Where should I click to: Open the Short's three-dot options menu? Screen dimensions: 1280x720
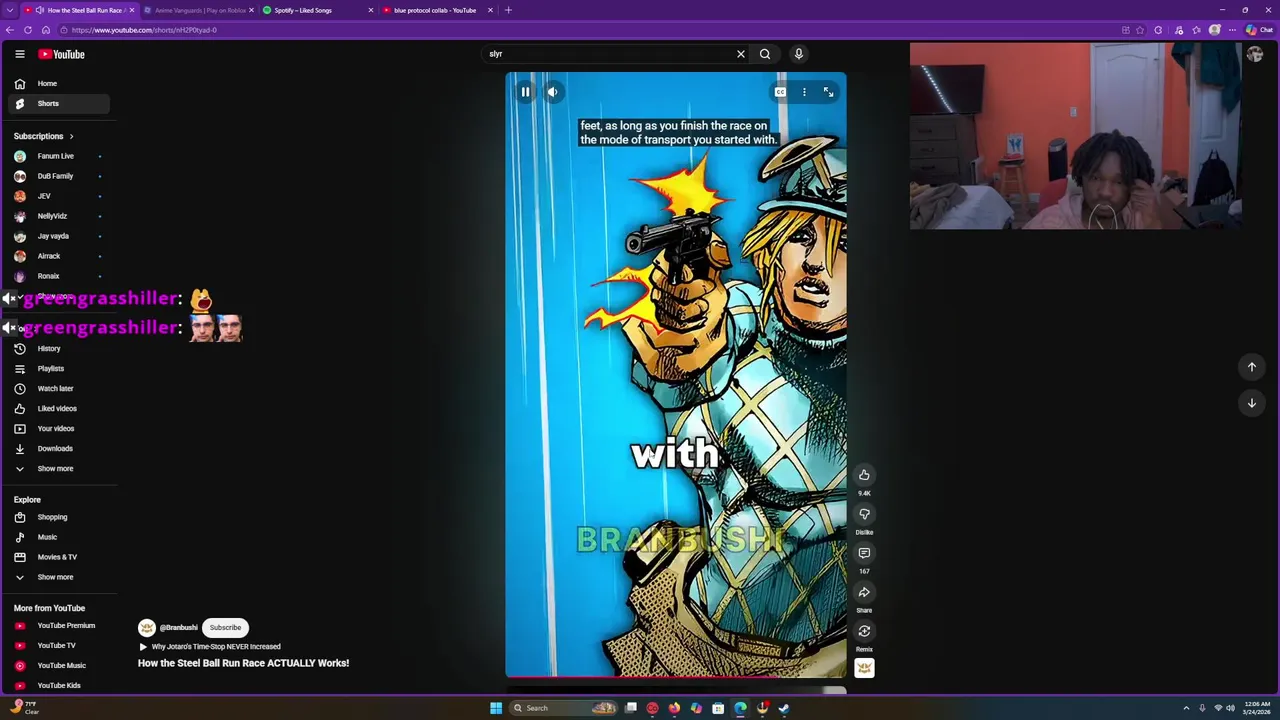804,92
